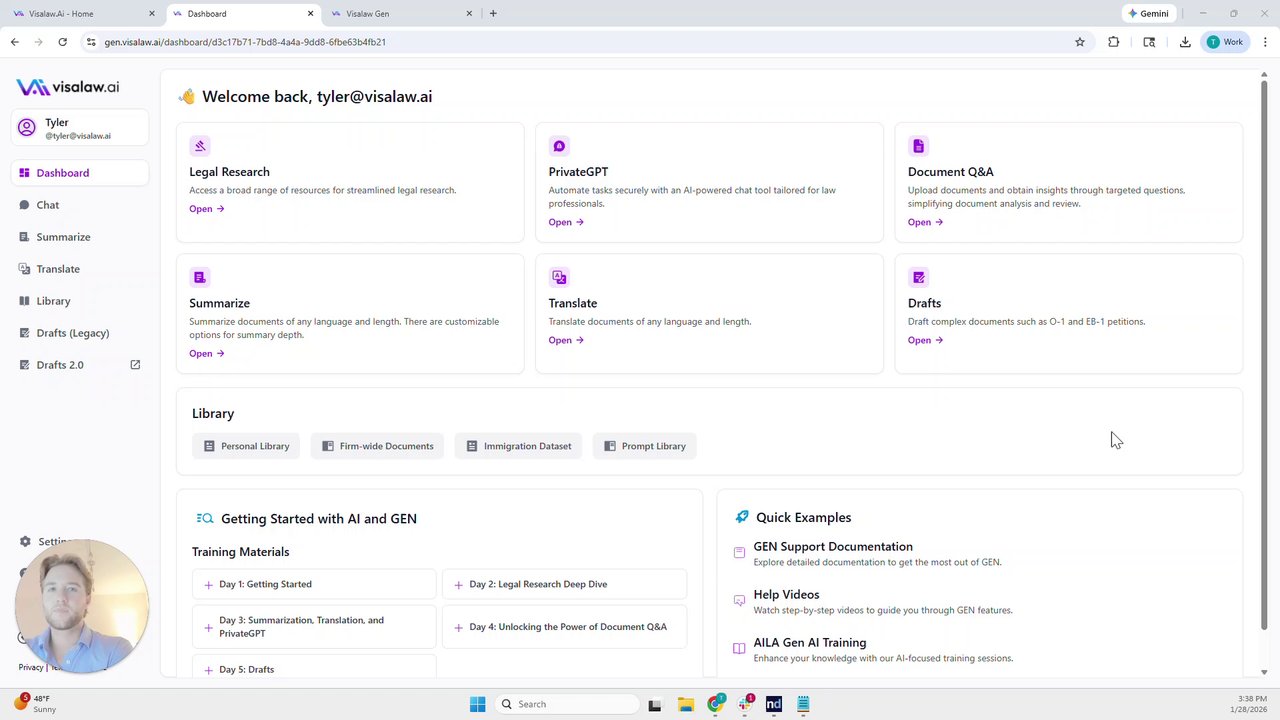Image resolution: width=1280 pixels, height=720 pixels.
Task: Click the Library book icon in sidebar
Action: coord(25,301)
